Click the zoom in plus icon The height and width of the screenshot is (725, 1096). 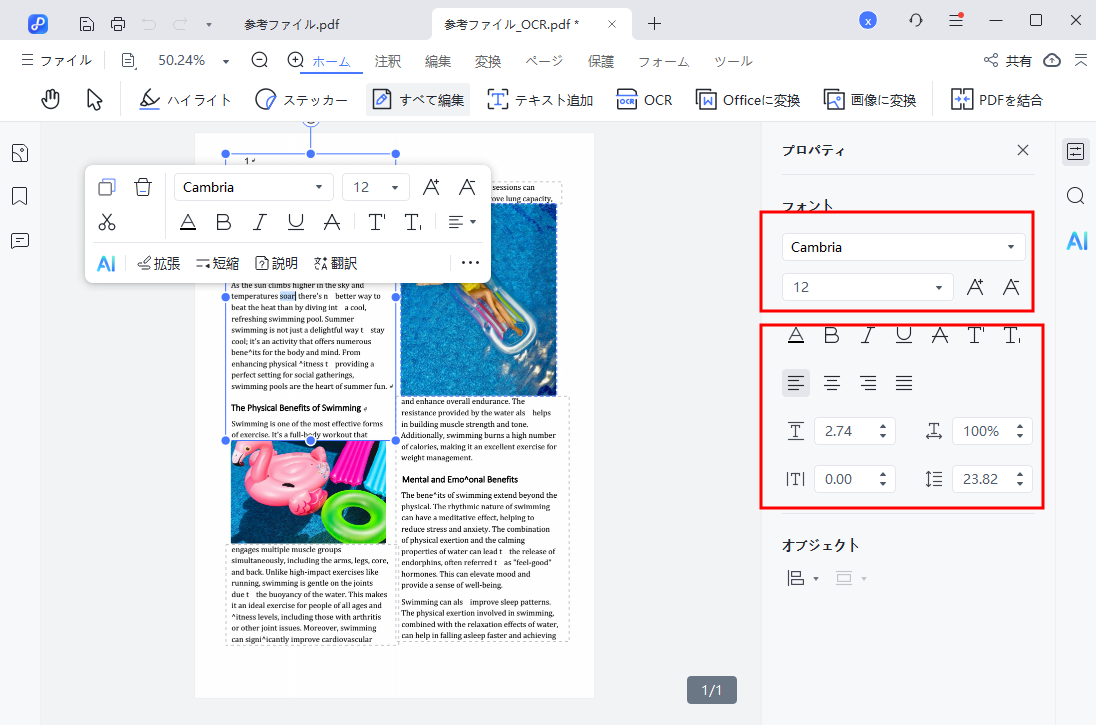pos(295,60)
